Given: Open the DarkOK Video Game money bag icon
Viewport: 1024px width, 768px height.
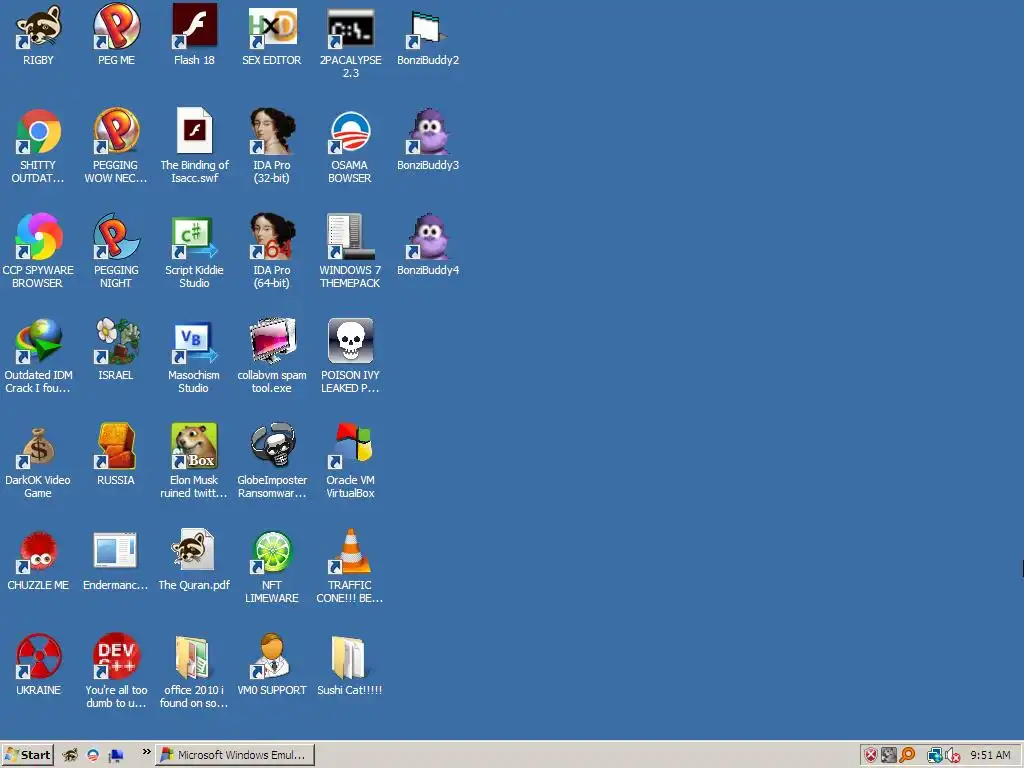Looking at the screenshot, I should [39, 446].
